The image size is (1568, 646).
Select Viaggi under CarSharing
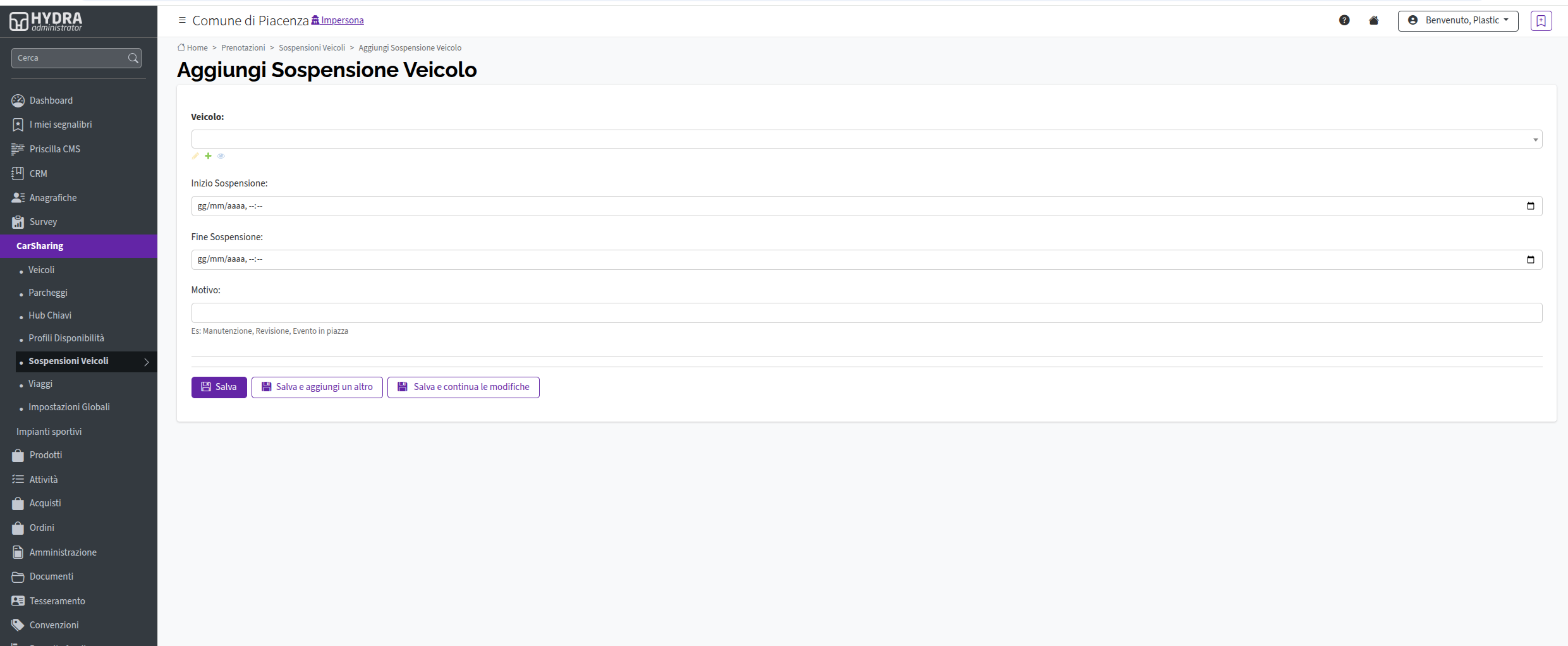coord(40,384)
